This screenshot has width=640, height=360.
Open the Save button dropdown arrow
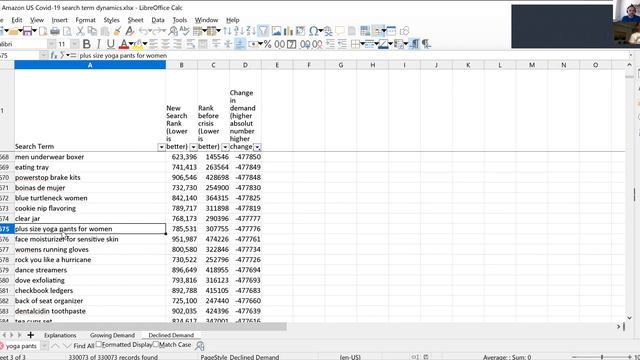[x=34, y=31]
